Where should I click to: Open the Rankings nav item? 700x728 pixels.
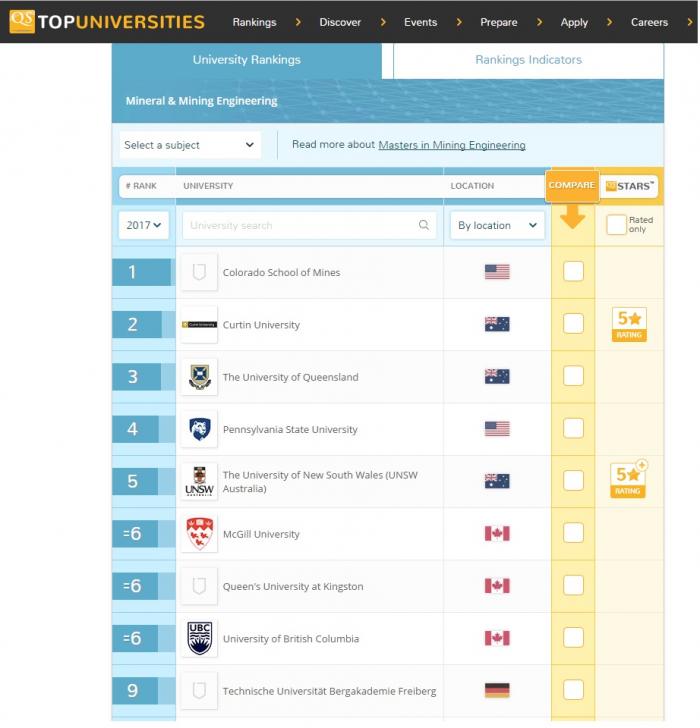coord(254,22)
